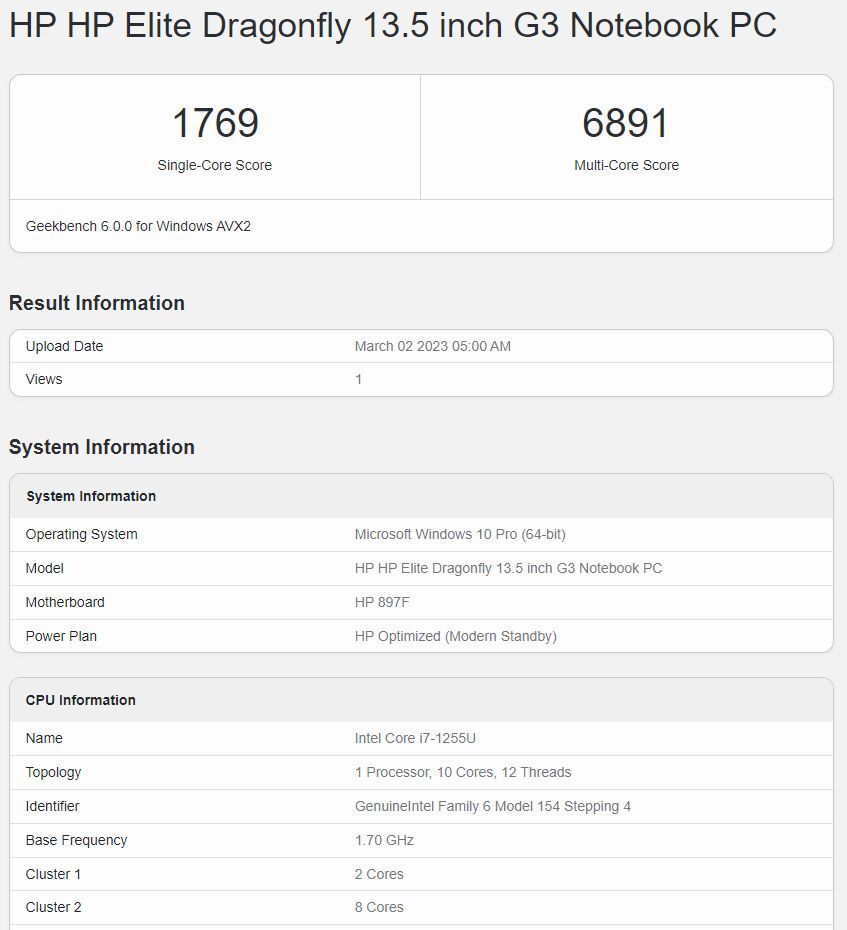The height and width of the screenshot is (930, 847).
Task: Select the Single-Core Score value 1769
Action: (215, 123)
